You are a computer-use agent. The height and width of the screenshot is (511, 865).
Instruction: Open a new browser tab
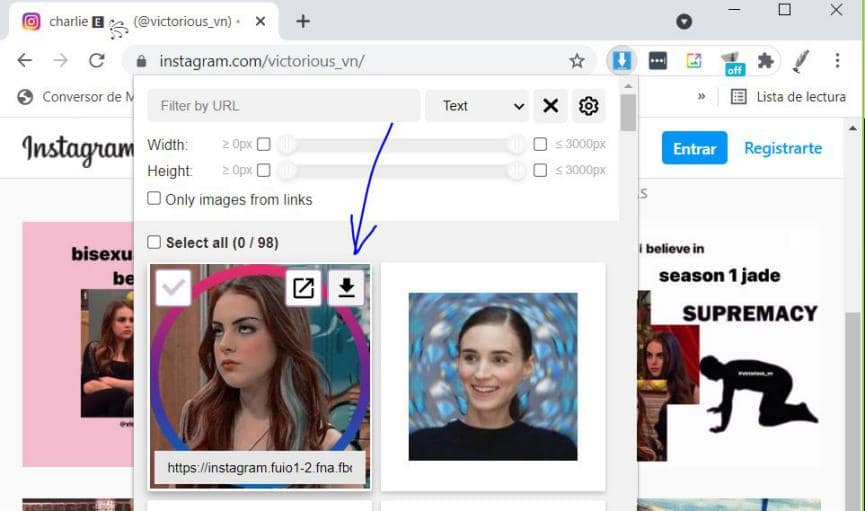coord(303,22)
